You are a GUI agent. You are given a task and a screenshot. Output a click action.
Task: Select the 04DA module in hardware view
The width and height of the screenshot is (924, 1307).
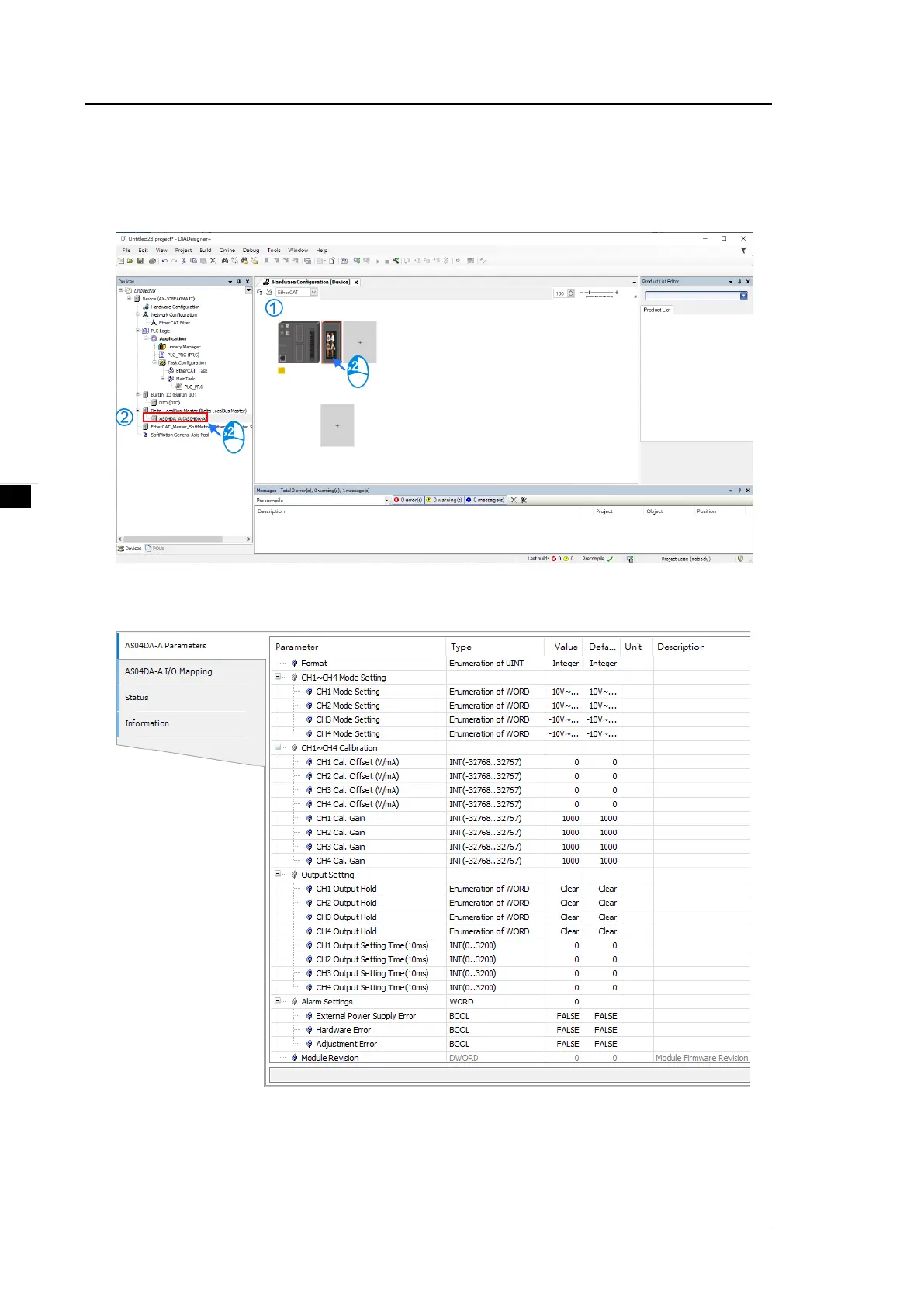[x=331, y=341]
